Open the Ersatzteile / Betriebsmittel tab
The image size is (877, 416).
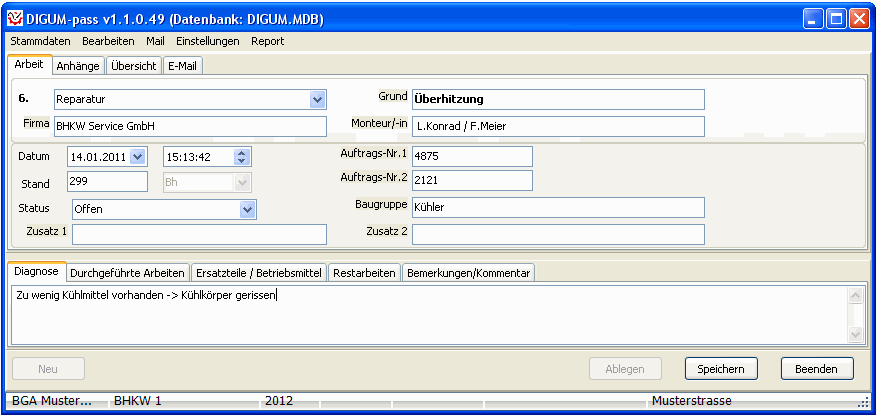tap(258, 273)
